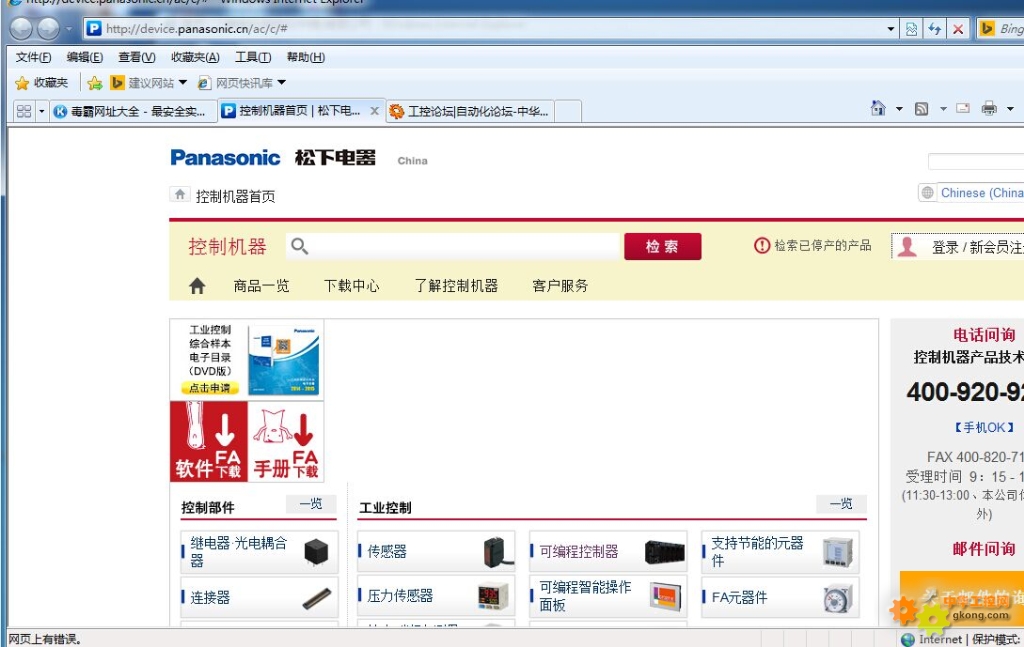Expand the 建议网站 dropdown arrow
1024x647 pixels.
coord(183,82)
